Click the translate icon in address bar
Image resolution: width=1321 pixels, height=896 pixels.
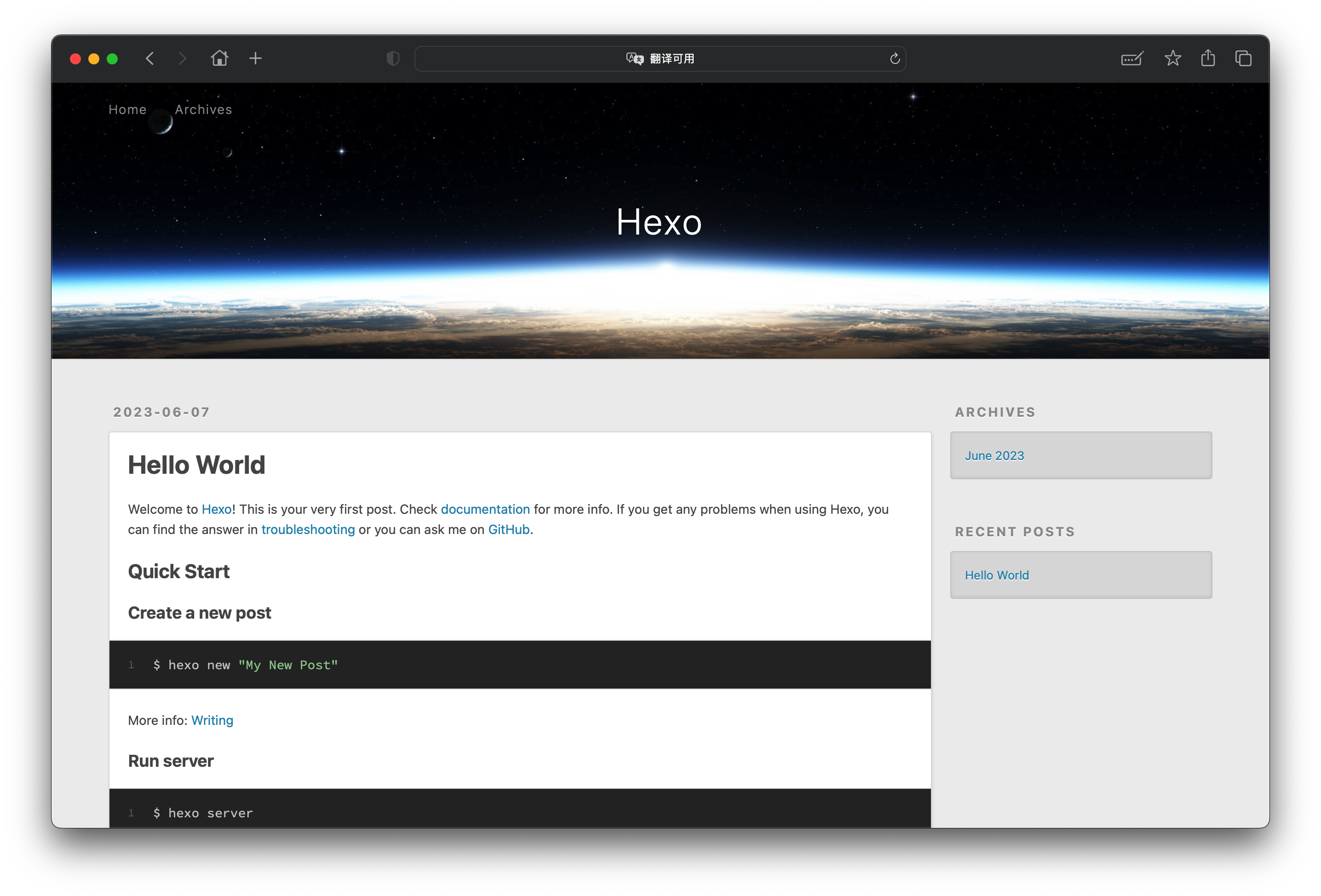click(634, 58)
